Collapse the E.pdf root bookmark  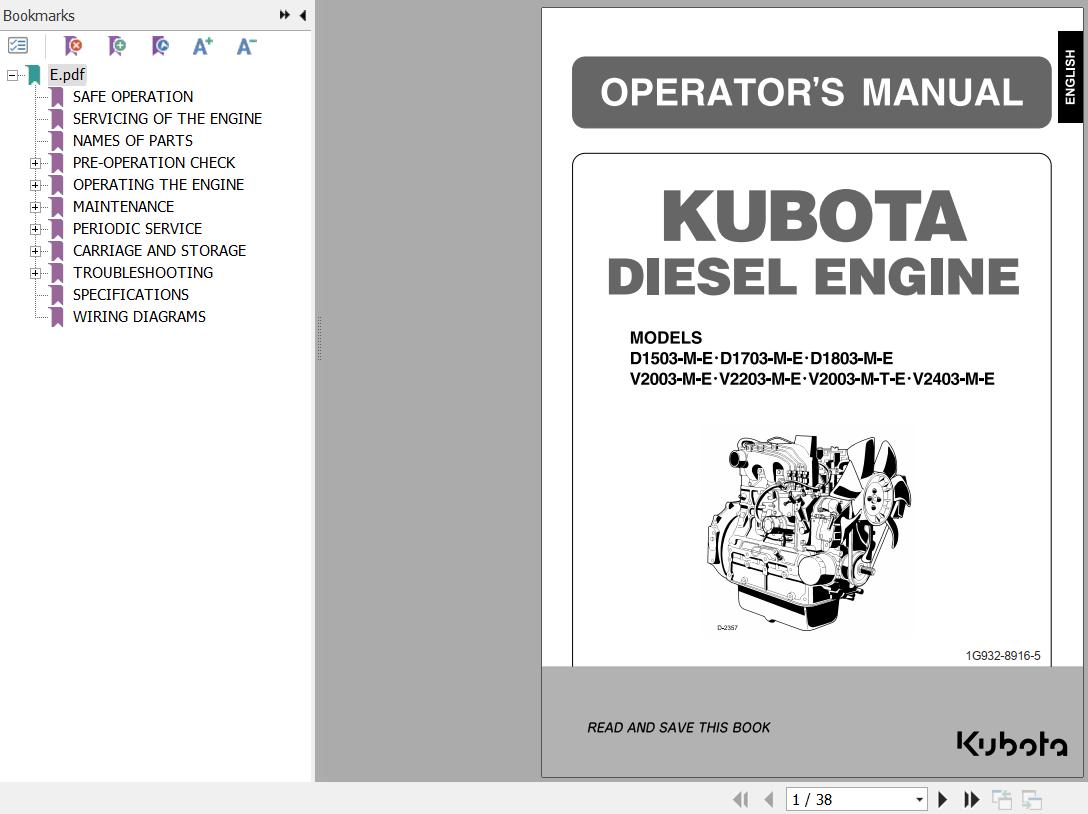point(12,75)
